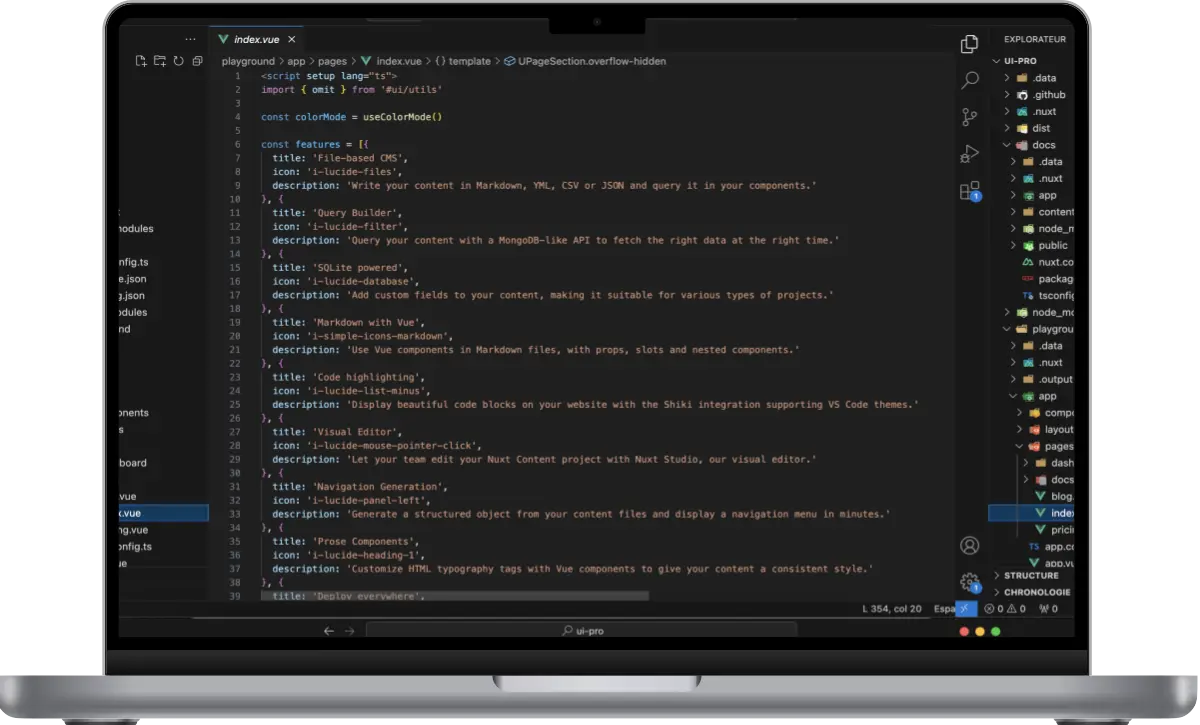Open the Accounts icon in activity bar
Image resolution: width=1200 pixels, height=725 pixels.
pyautogui.click(x=969, y=545)
